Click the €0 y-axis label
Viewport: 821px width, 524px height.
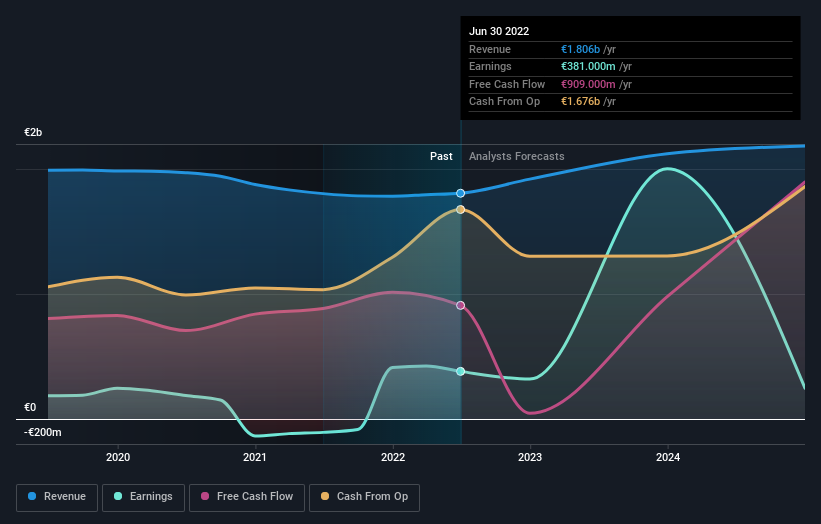point(30,407)
